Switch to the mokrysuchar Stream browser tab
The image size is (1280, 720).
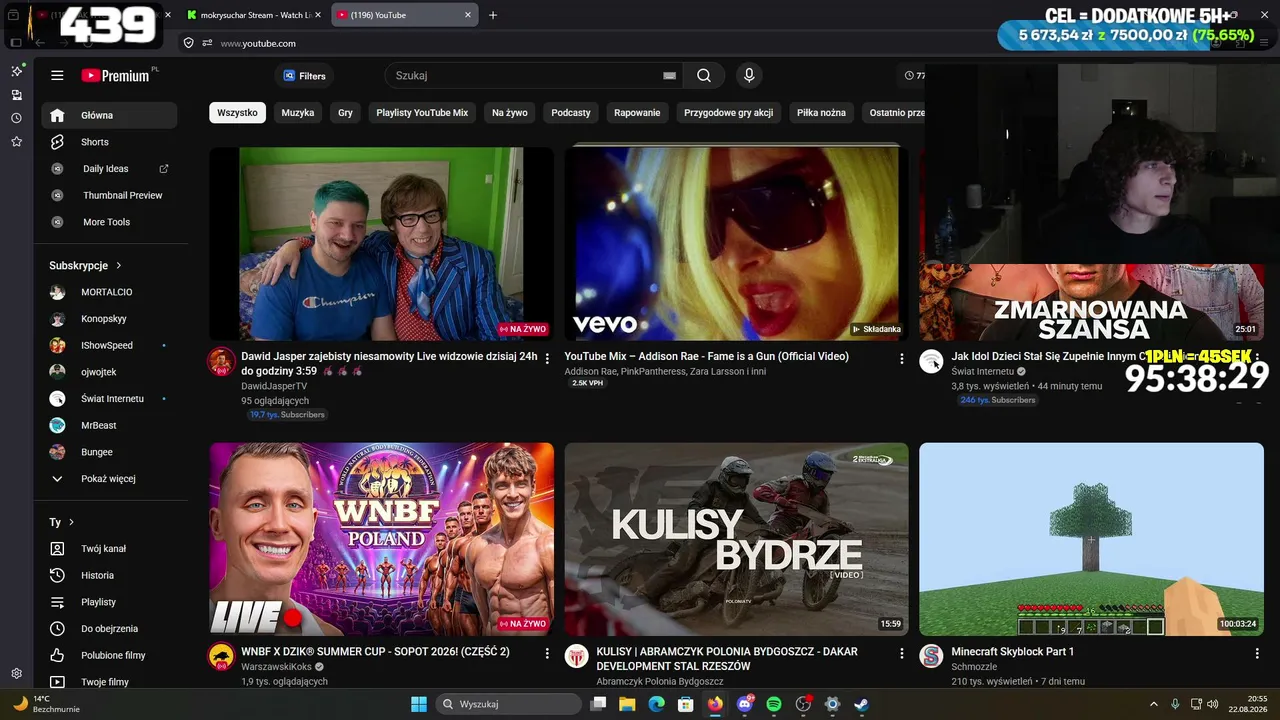point(252,15)
